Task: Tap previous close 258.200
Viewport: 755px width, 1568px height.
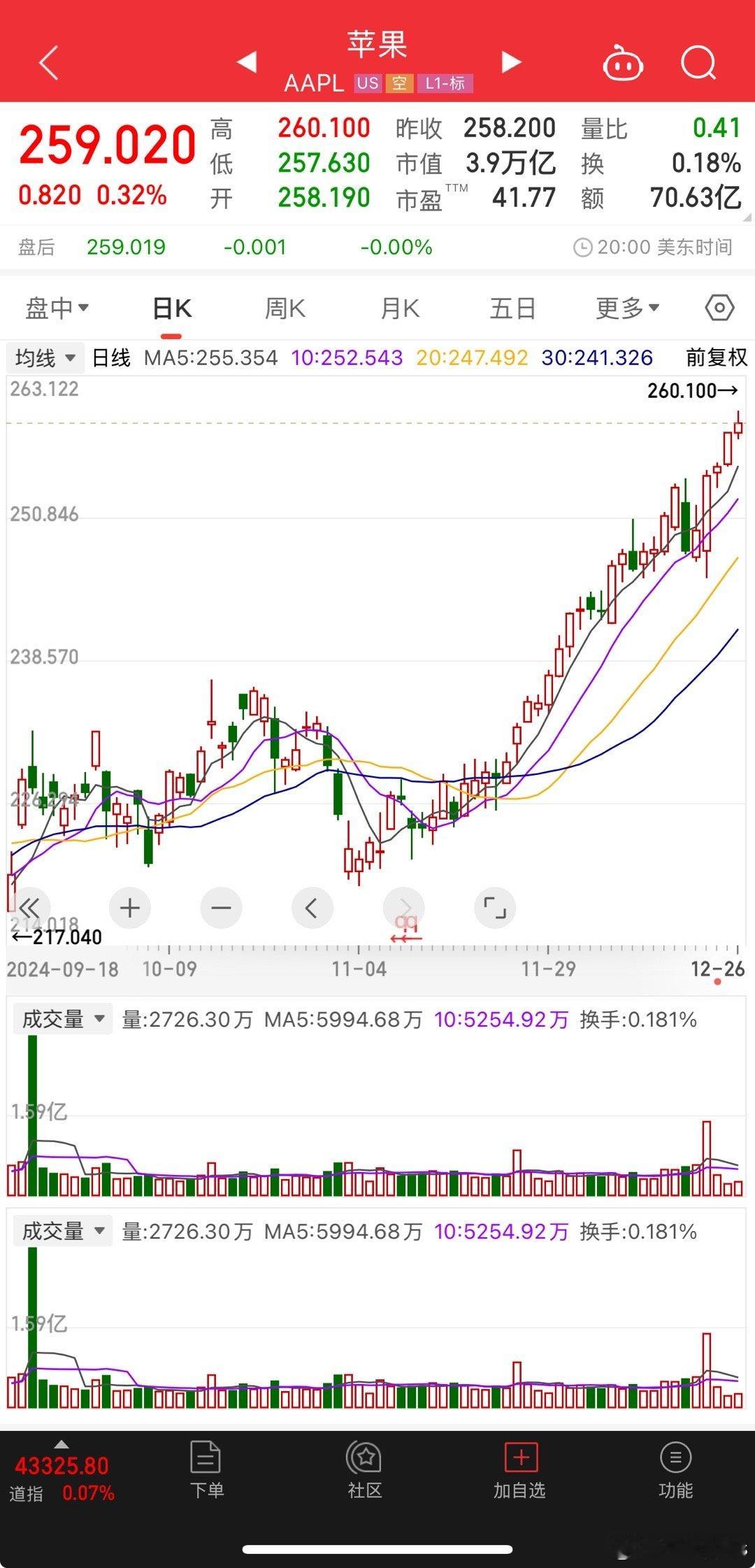Action: tap(510, 128)
